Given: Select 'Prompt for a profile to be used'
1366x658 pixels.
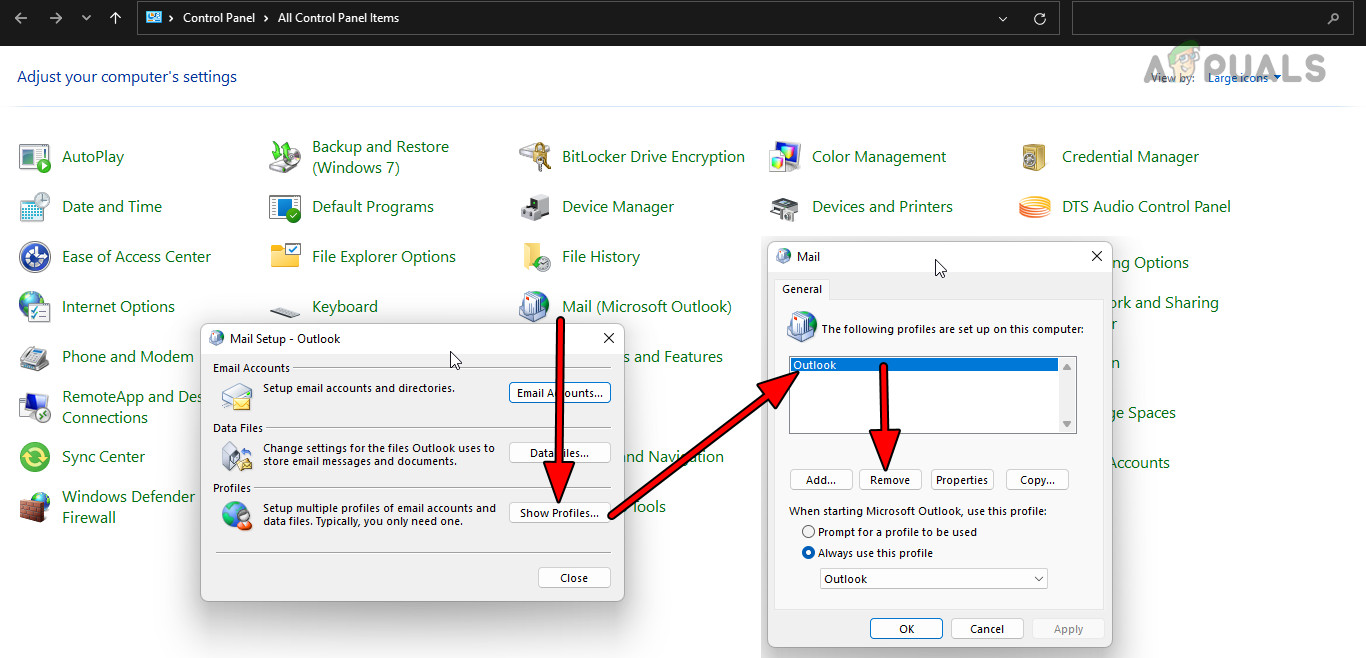Looking at the screenshot, I should click(x=808, y=531).
